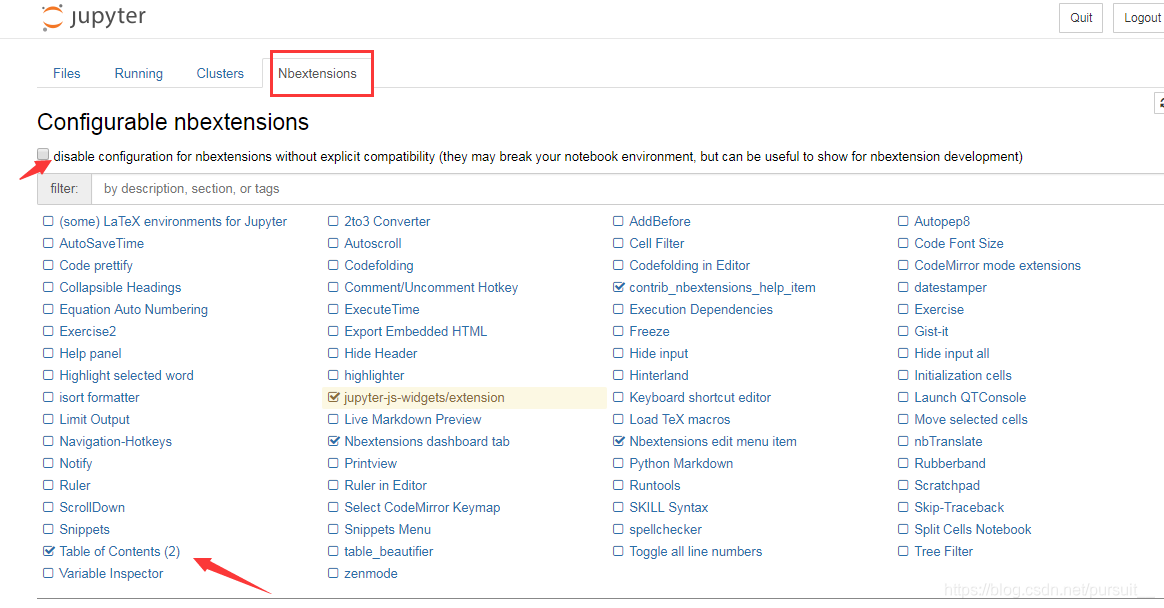Viewport: 1164px width, 608px height.
Task: Select the AutoSaveTime extension
Action: point(102,243)
